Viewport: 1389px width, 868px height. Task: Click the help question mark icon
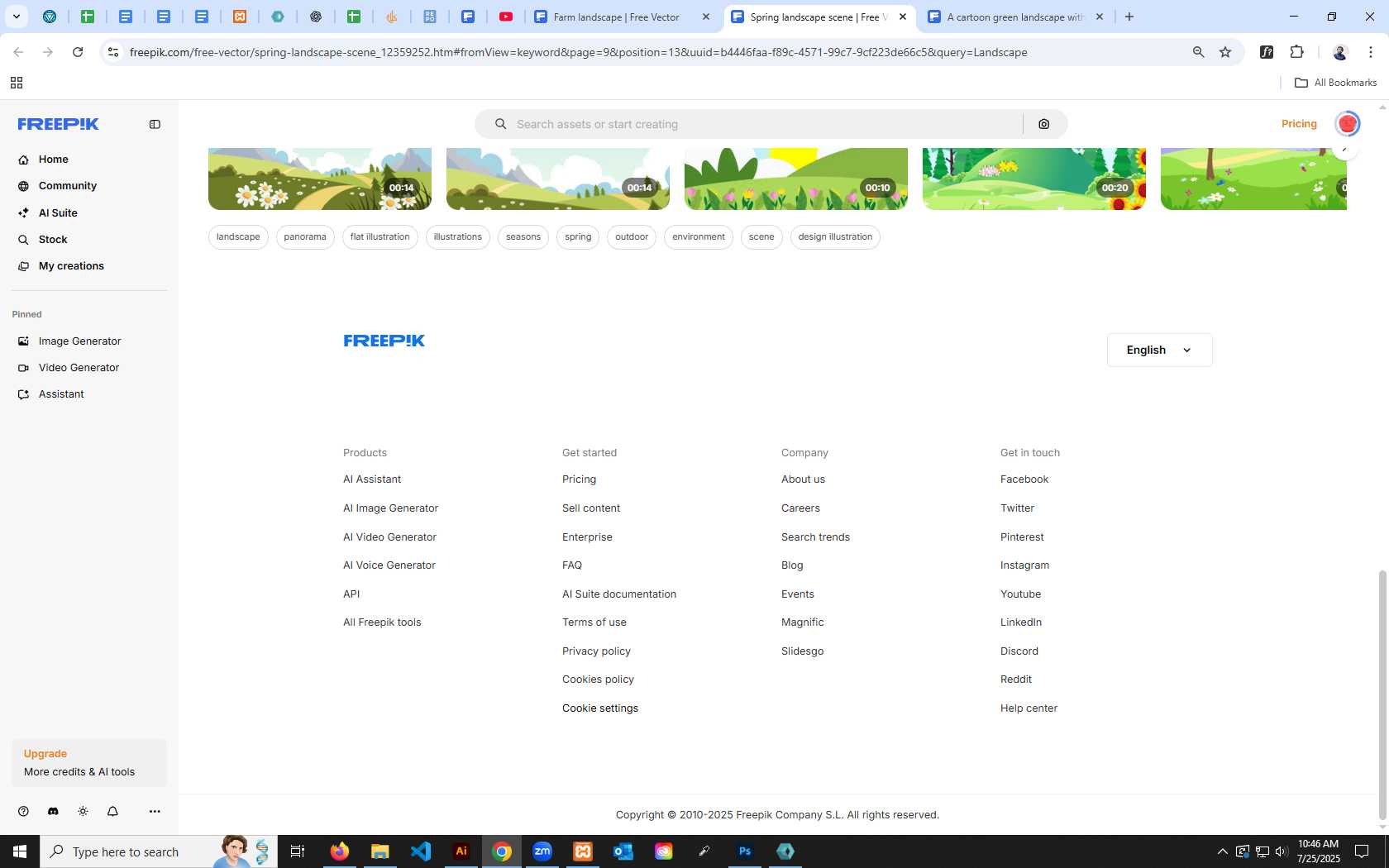(23, 812)
